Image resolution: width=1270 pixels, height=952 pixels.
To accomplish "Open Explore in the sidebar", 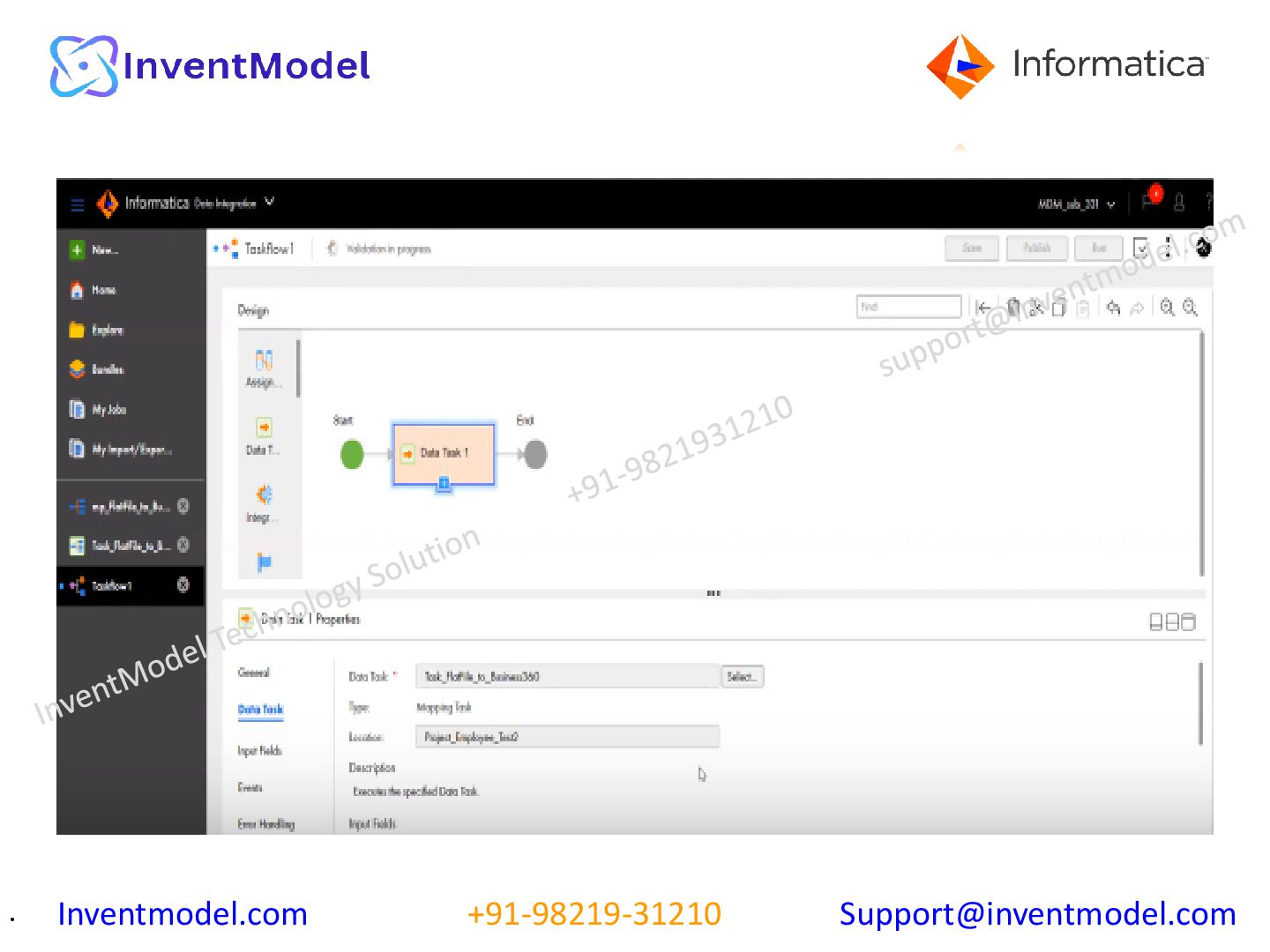I will (x=97, y=330).
